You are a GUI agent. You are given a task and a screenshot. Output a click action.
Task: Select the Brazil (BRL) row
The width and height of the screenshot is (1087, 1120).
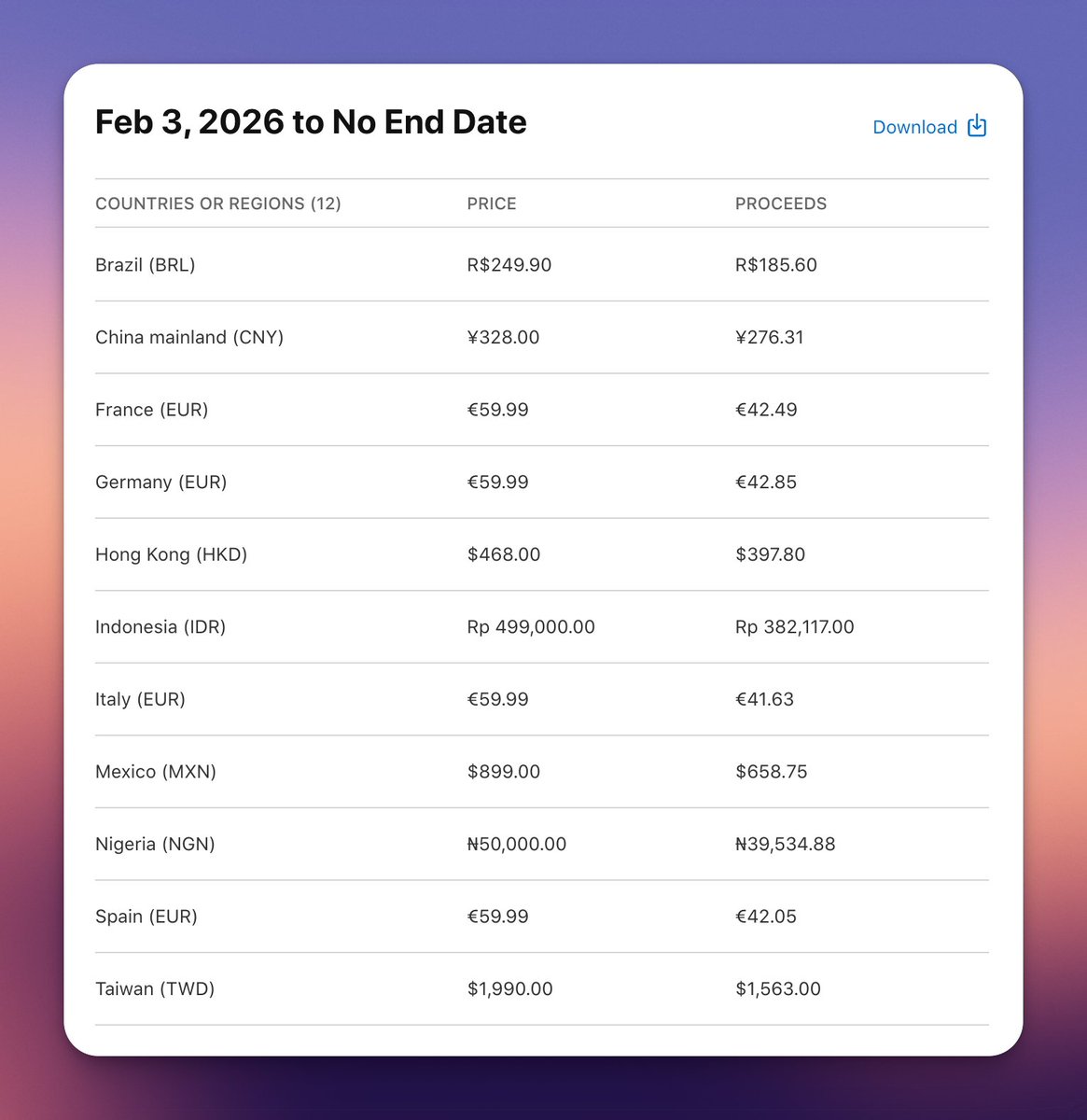click(146, 265)
